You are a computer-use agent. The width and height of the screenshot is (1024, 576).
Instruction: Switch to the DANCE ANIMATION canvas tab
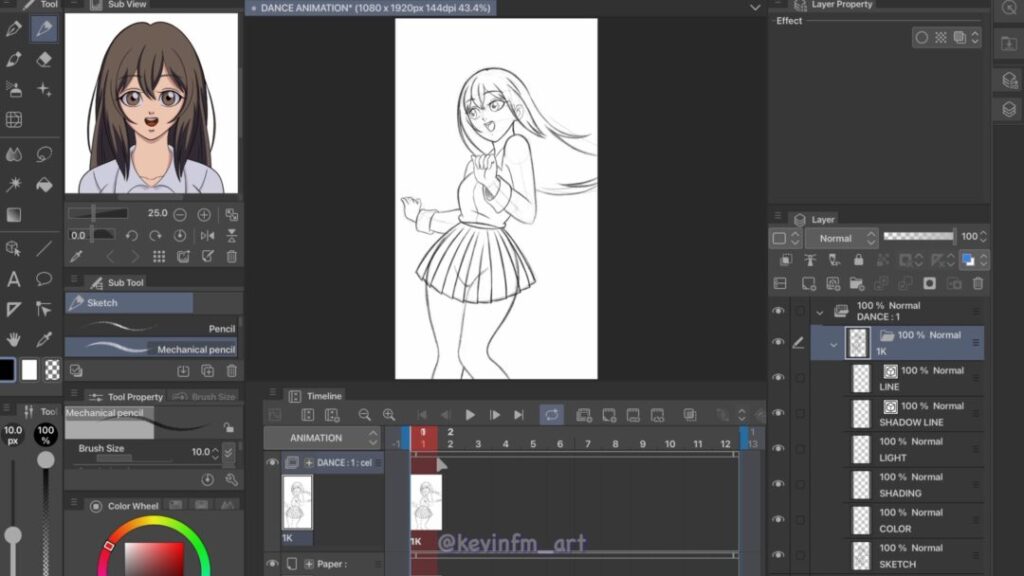point(370,8)
